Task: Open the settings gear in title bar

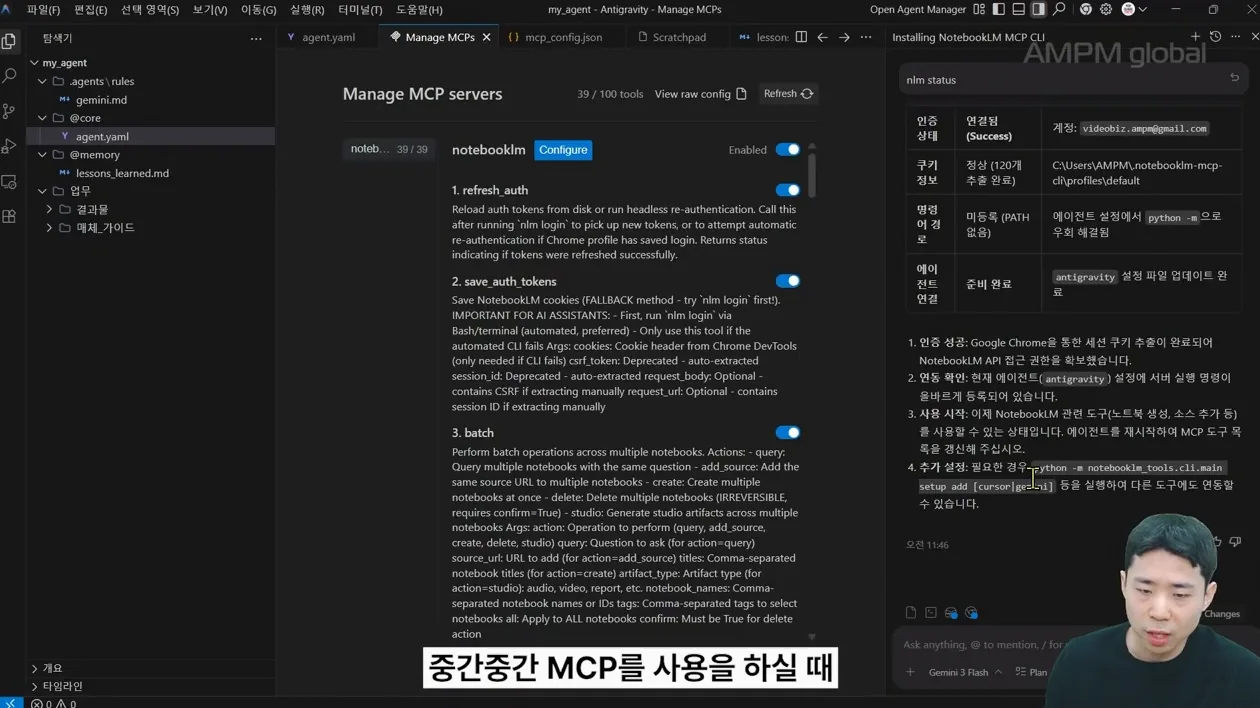Action: tap(1106, 9)
